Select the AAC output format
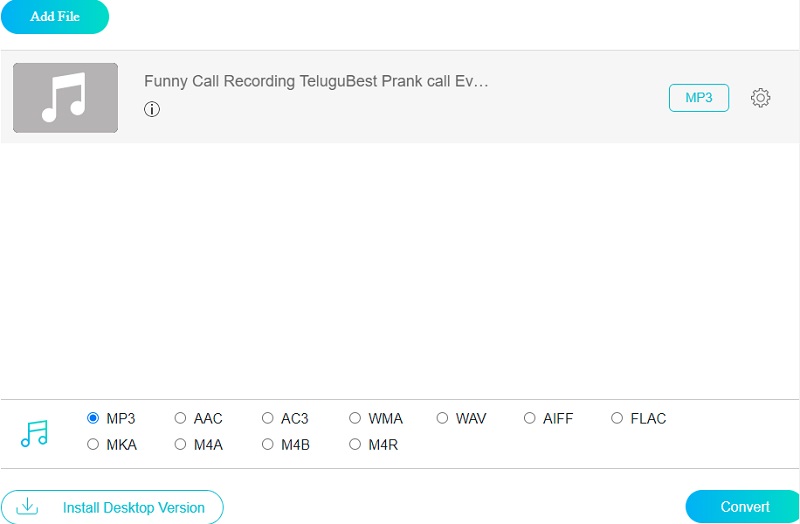Viewport: 800px width, 524px height. click(180, 419)
